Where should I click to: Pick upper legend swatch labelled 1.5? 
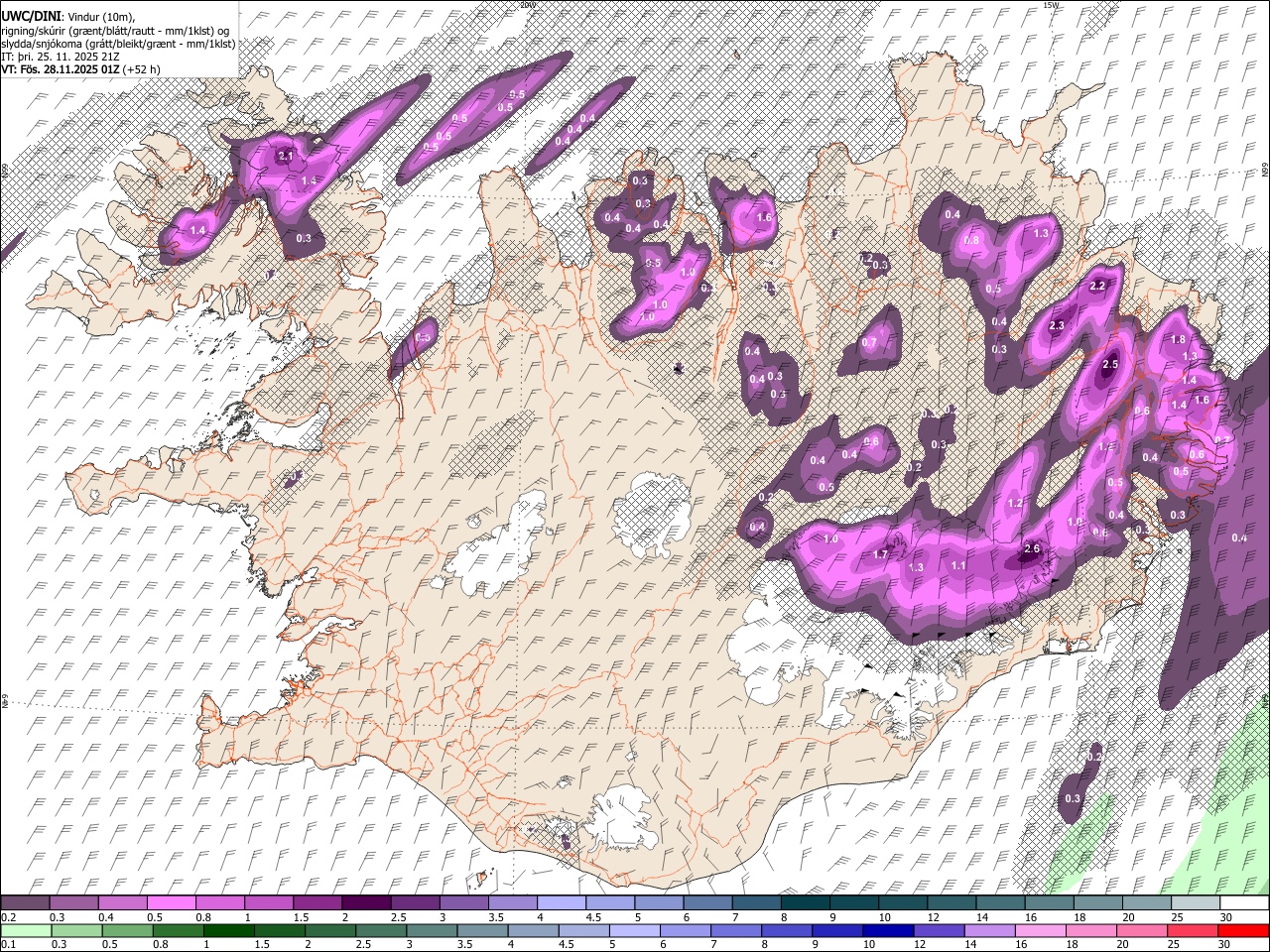point(317,903)
